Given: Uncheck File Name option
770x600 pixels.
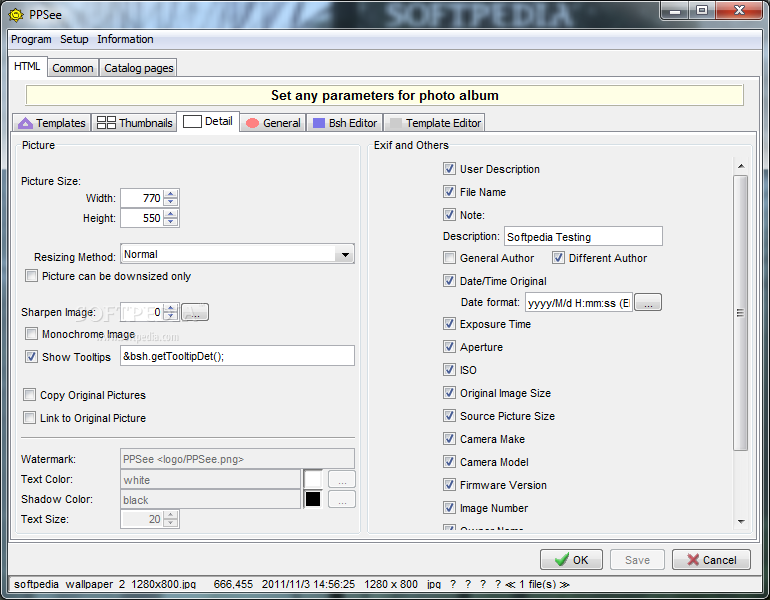Looking at the screenshot, I should [449, 192].
